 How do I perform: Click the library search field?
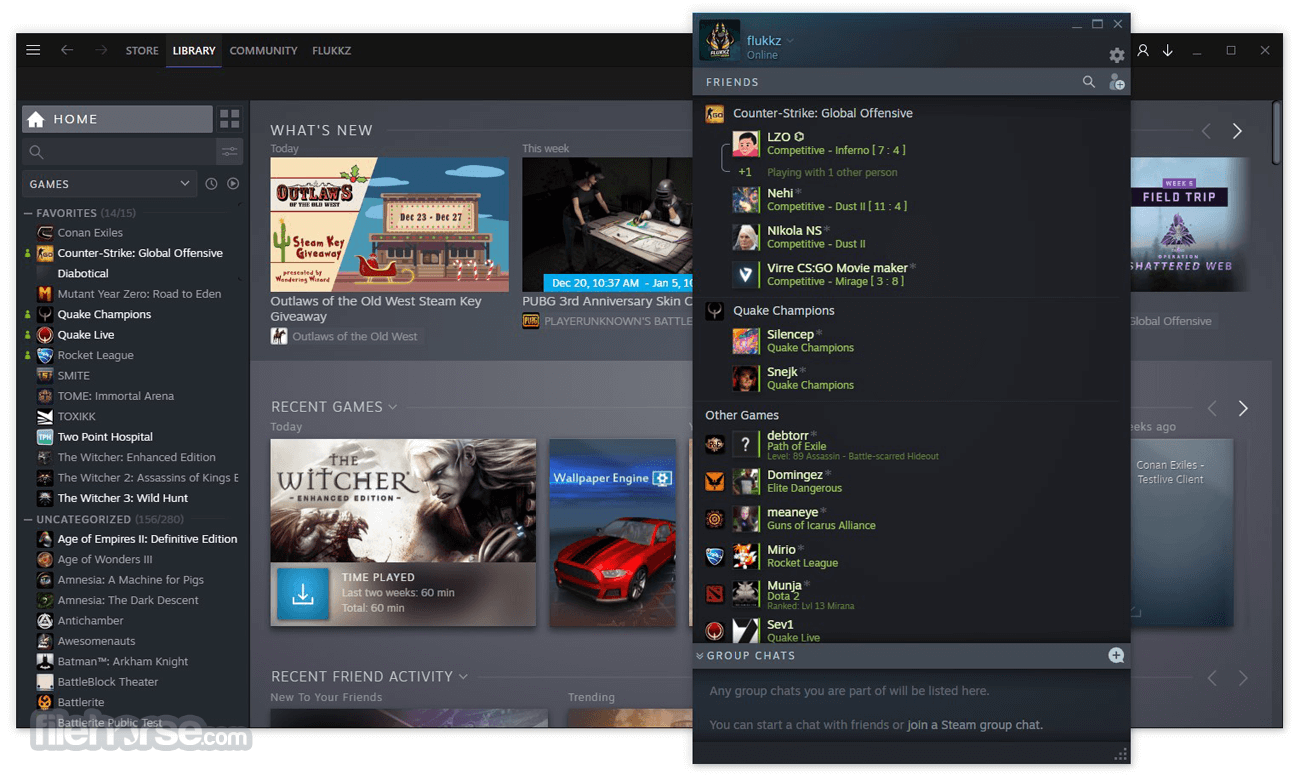coord(118,152)
